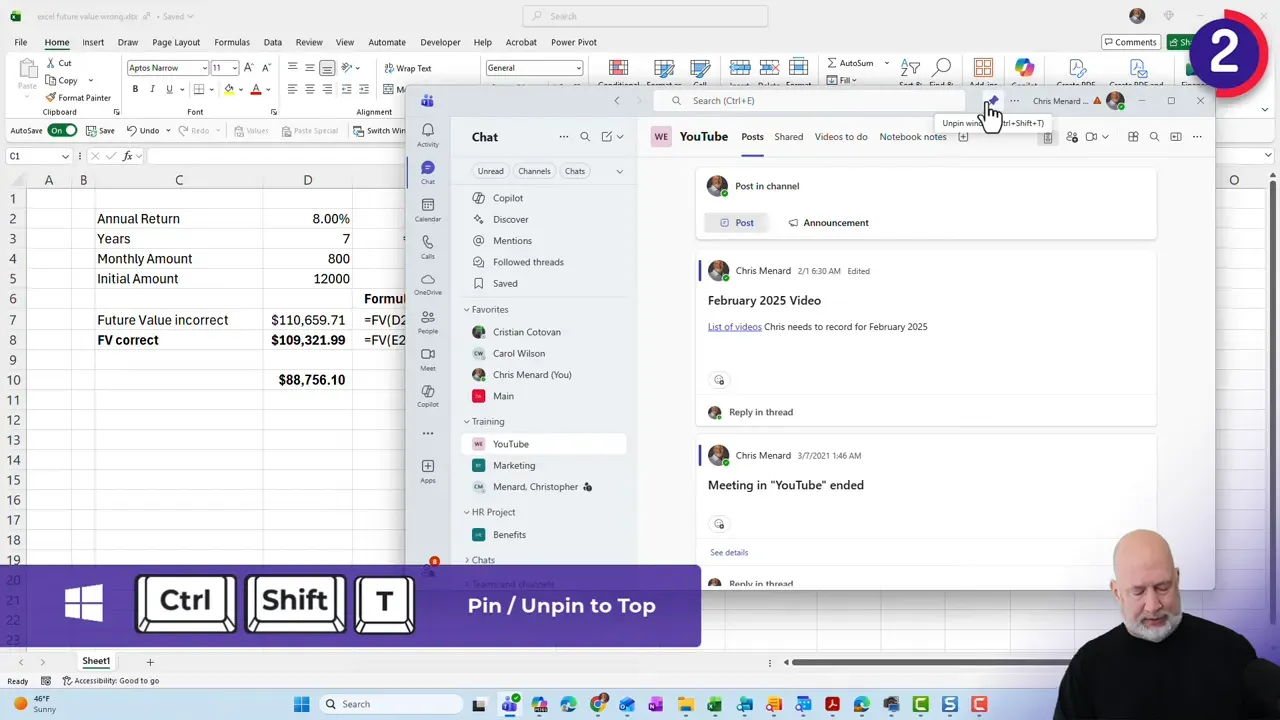Toggle bold formatting in Excel

coord(134,88)
